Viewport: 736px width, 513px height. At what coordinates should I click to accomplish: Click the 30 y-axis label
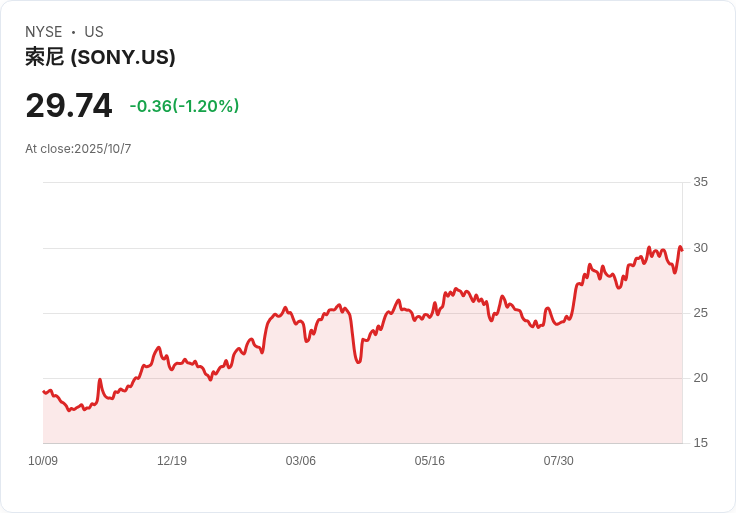click(700, 247)
